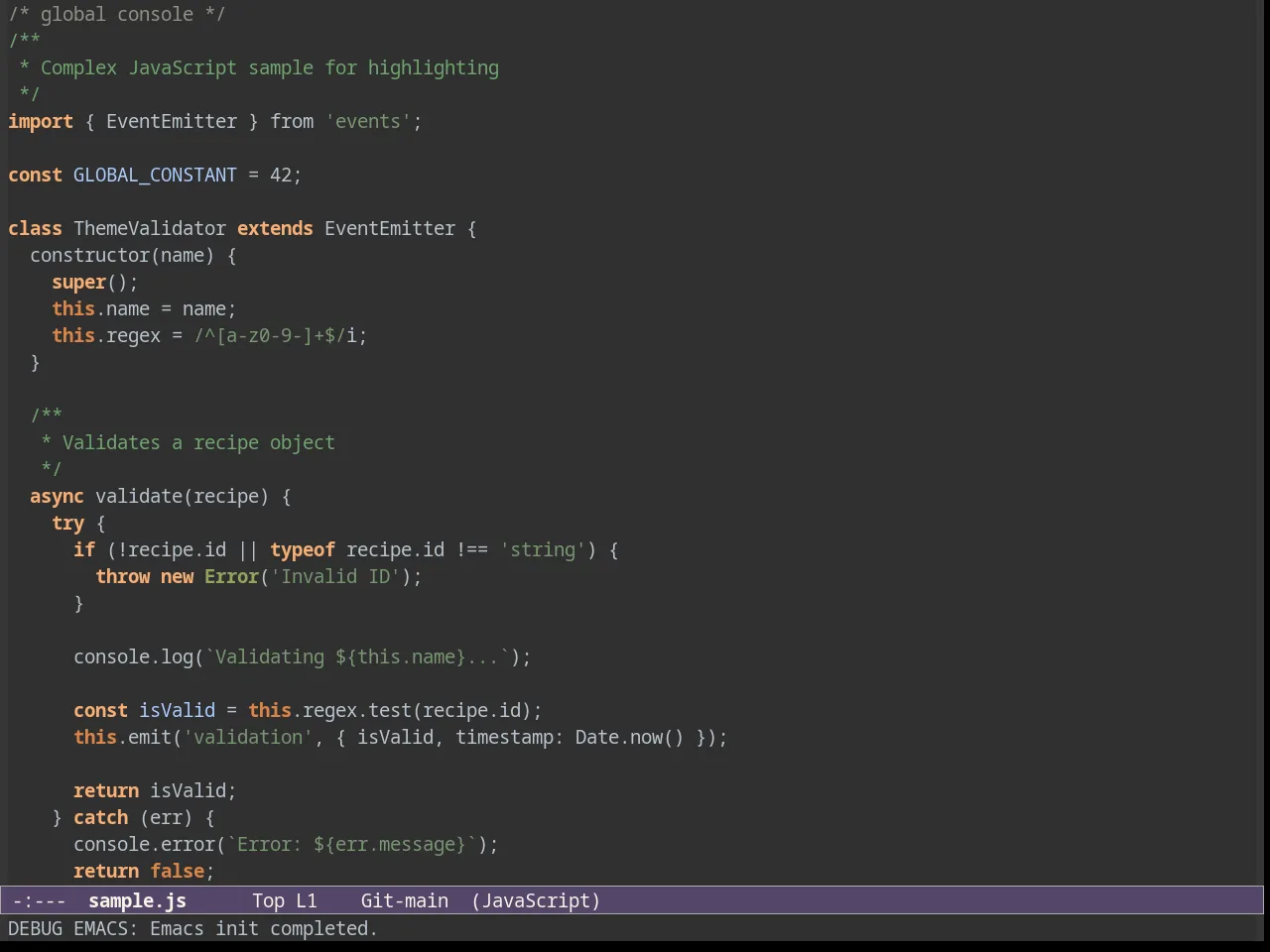
Task: Click the `Error: ${err.message}` template string
Action: coord(351,844)
